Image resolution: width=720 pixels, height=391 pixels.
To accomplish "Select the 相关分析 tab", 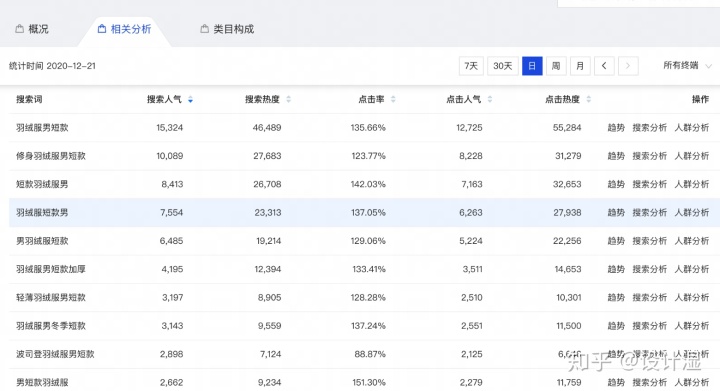I will click(124, 29).
